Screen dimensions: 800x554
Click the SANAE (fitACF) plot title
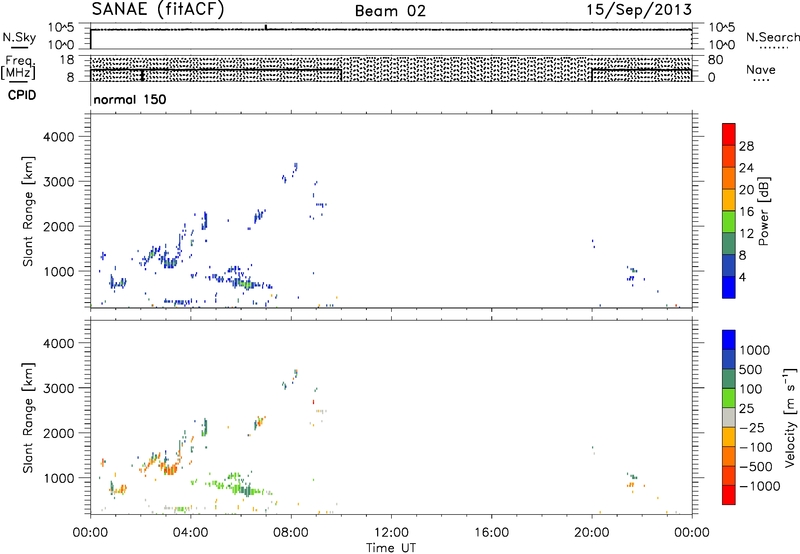[x=158, y=9]
